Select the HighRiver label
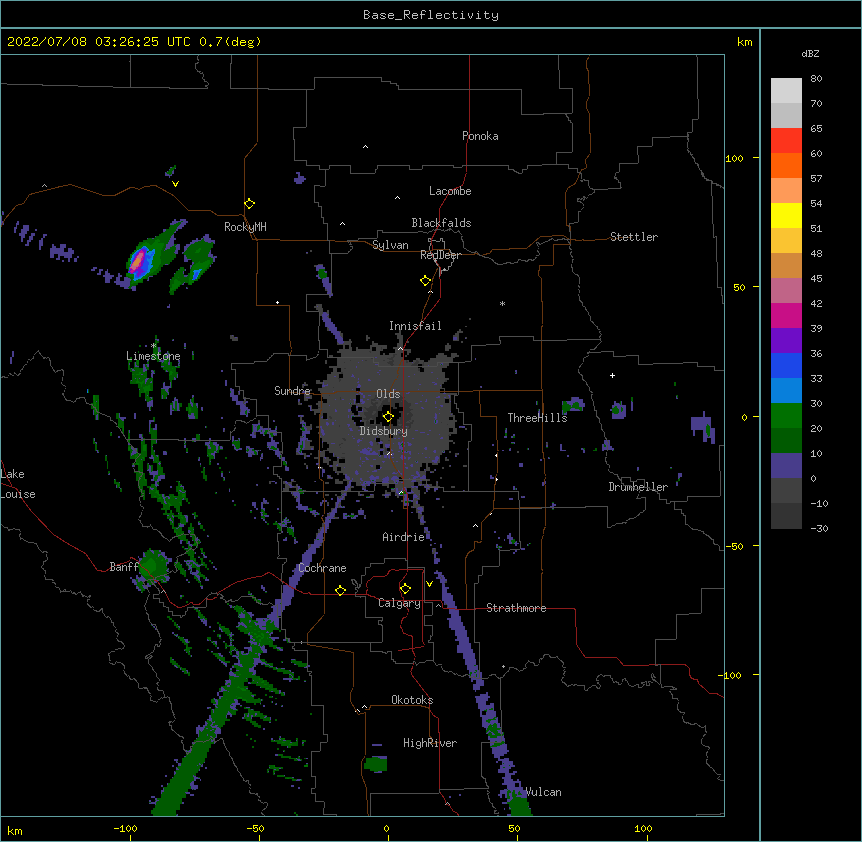This screenshot has height=842, width=862. pos(430,743)
